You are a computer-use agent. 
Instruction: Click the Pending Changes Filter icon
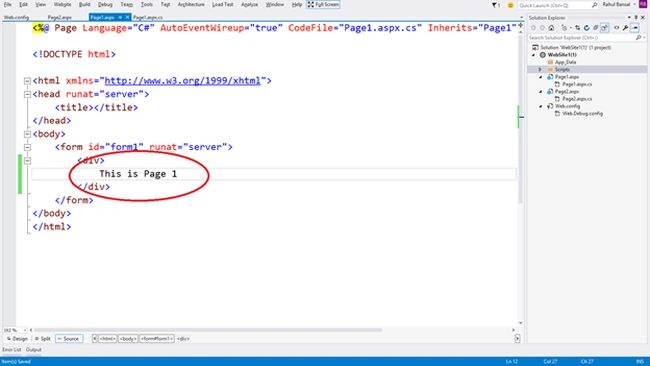(x=564, y=28)
